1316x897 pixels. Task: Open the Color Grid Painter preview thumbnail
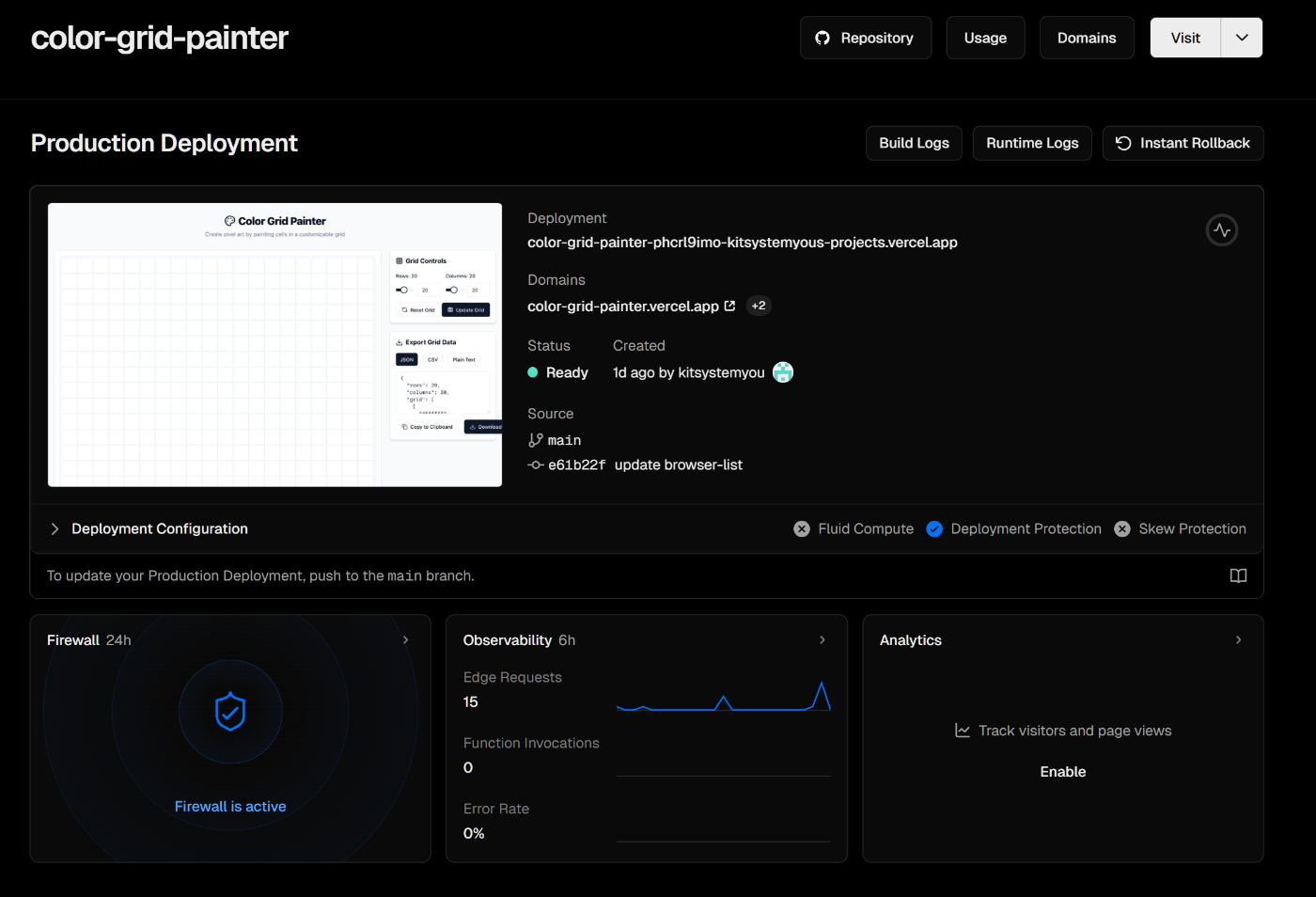click(274, 345)
